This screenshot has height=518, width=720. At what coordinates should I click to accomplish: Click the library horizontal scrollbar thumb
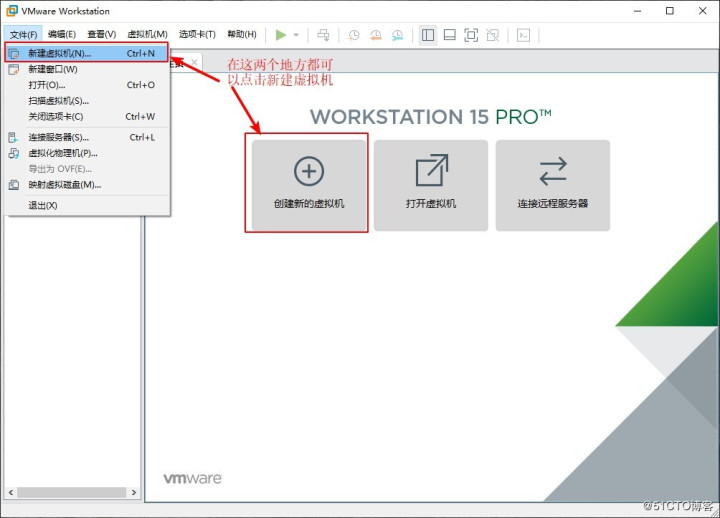(72, 492)
